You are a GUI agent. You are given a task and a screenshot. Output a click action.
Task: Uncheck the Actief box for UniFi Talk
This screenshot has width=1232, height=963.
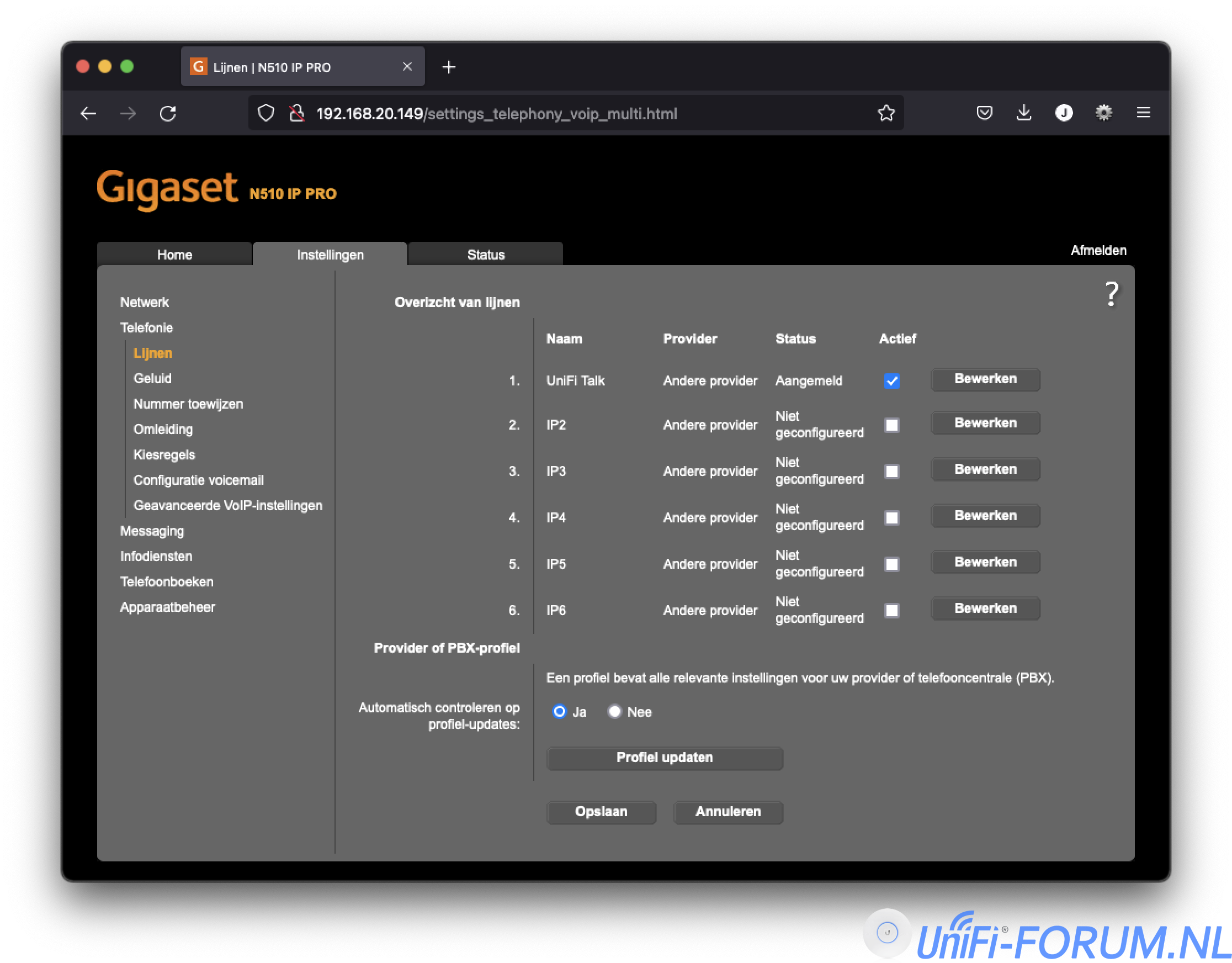pyautogui.click(x=891, y=381)
